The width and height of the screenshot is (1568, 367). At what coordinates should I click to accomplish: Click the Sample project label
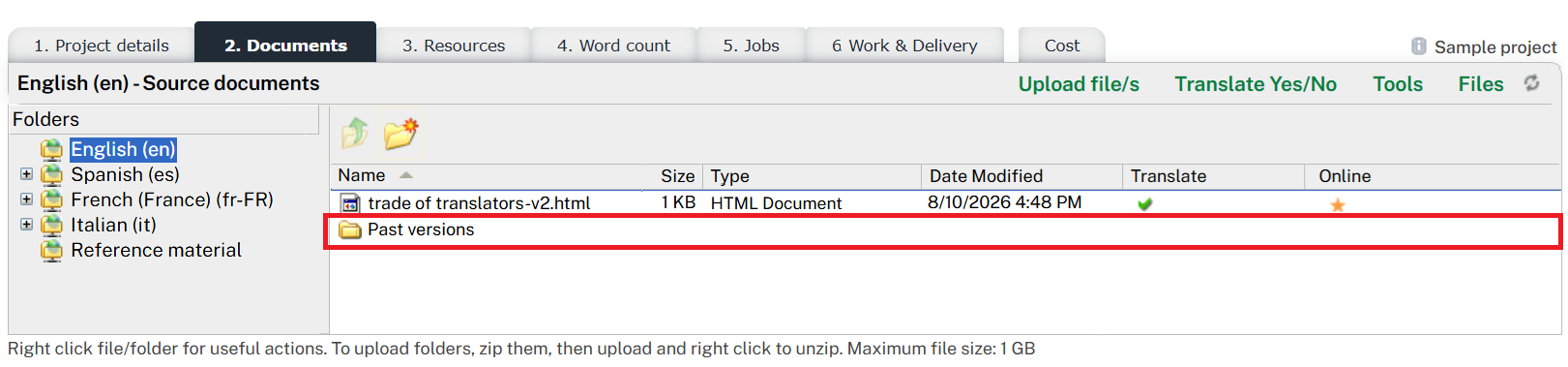click(x=1495, y=46)
